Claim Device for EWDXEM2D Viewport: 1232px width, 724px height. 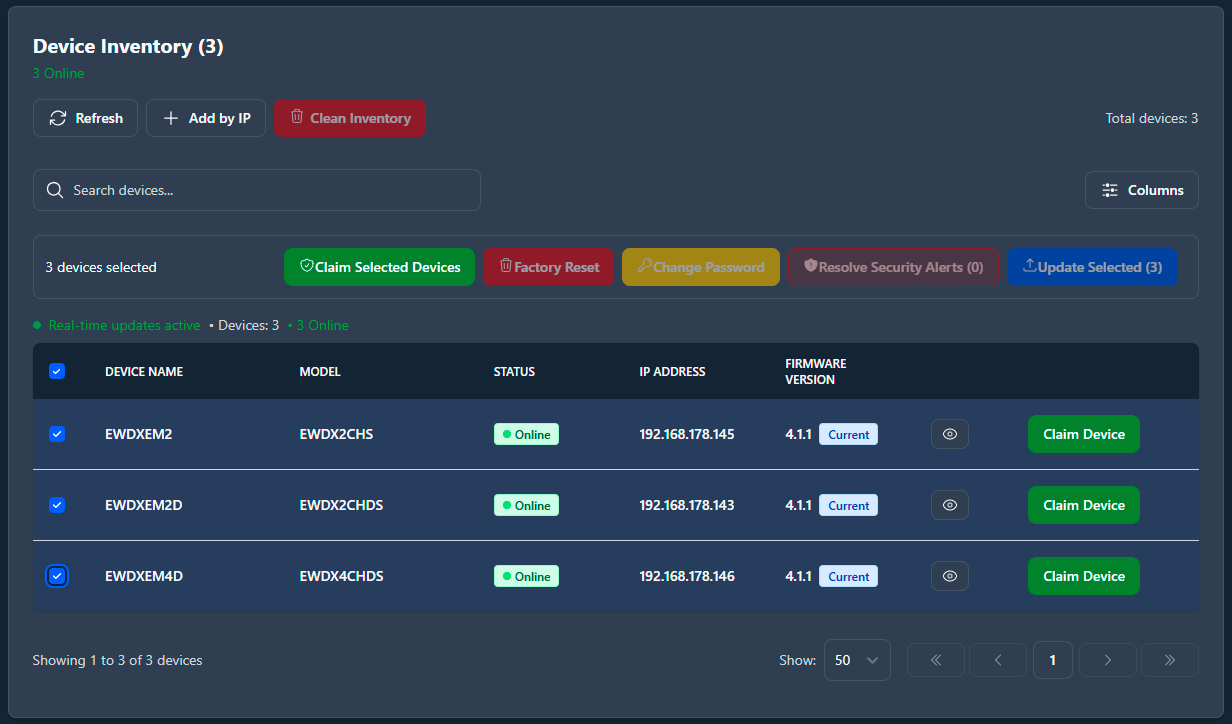[1084, 505]
